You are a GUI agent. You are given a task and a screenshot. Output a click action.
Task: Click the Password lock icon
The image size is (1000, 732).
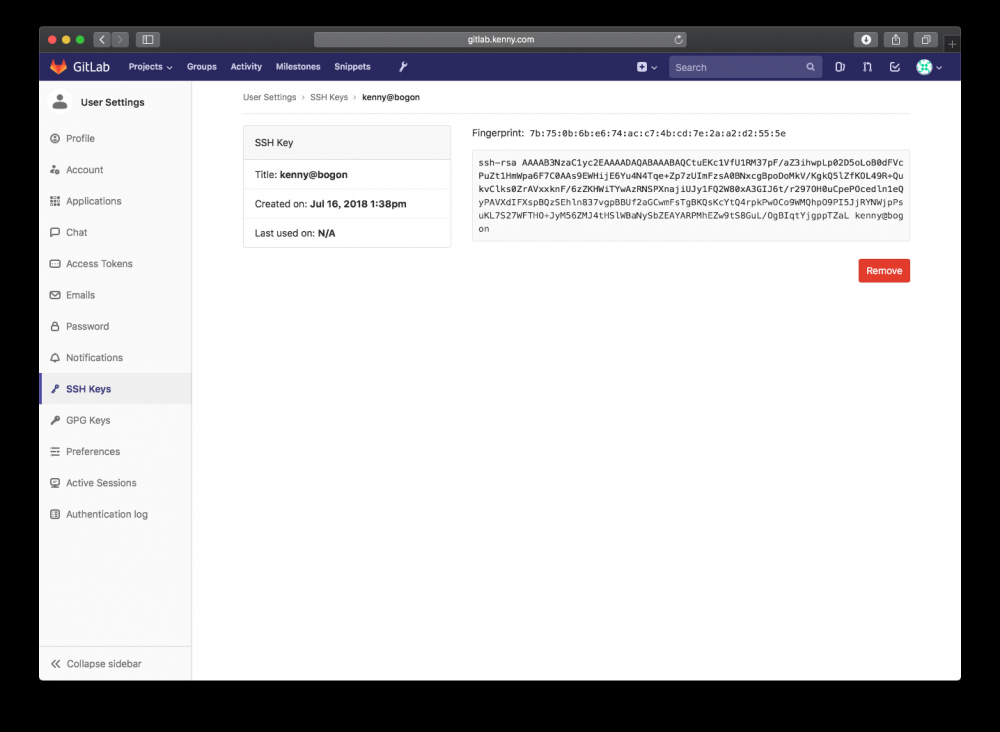coord(55,326)
